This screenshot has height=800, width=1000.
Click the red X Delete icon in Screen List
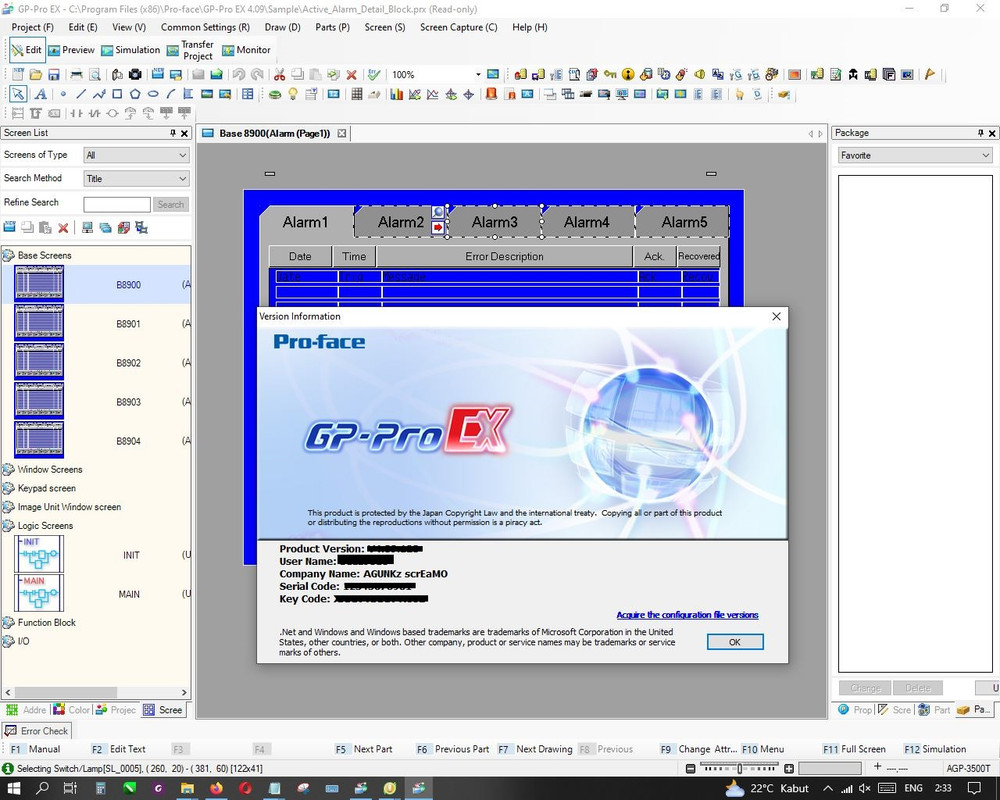point(63,228)
